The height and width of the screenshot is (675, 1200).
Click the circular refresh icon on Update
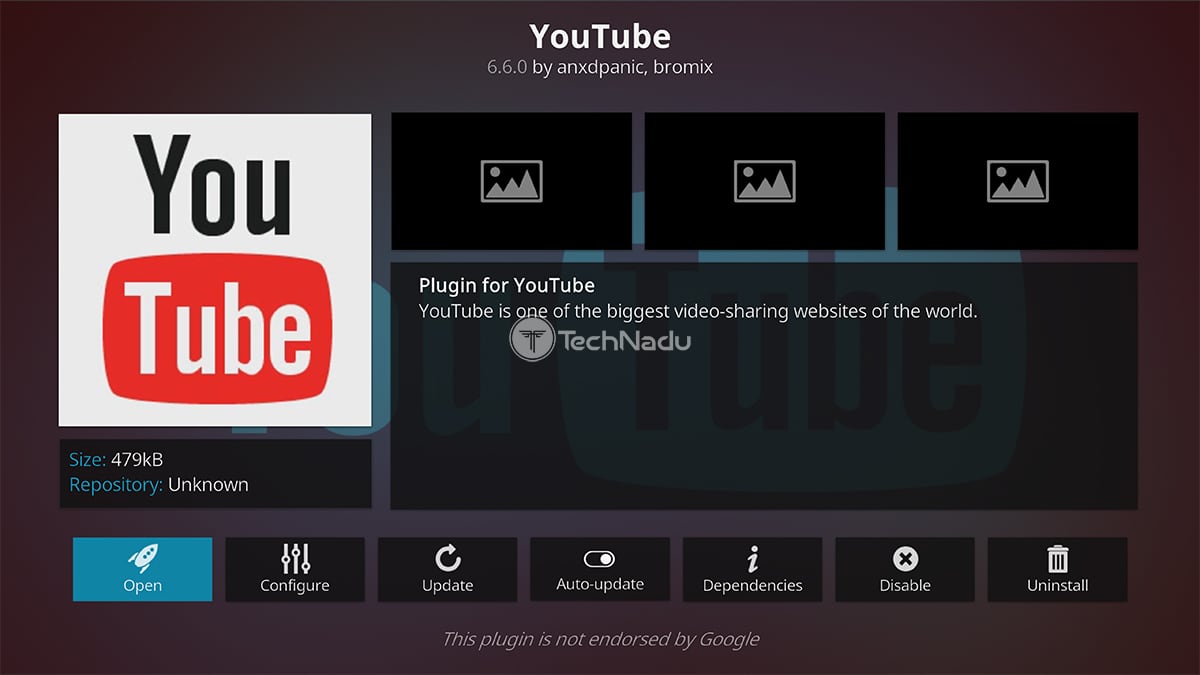[x=447, y=558]
